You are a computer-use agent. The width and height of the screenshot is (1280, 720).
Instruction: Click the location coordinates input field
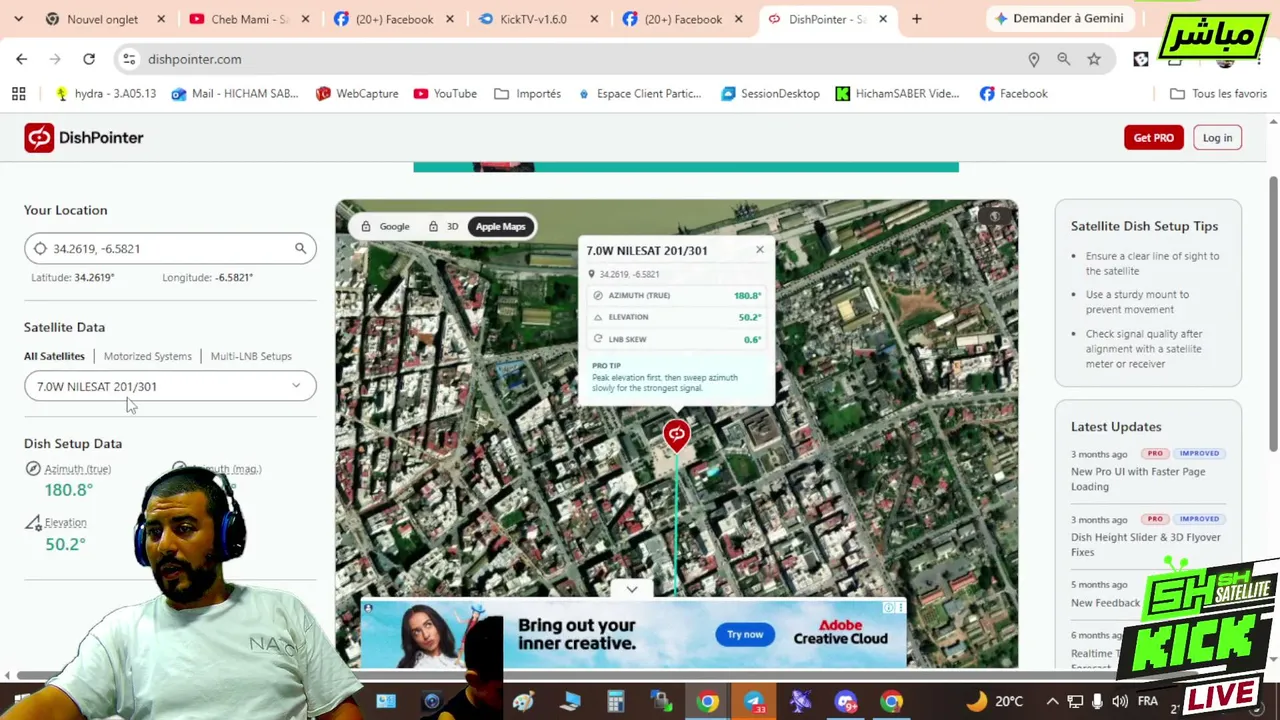(x=170, y=248)
